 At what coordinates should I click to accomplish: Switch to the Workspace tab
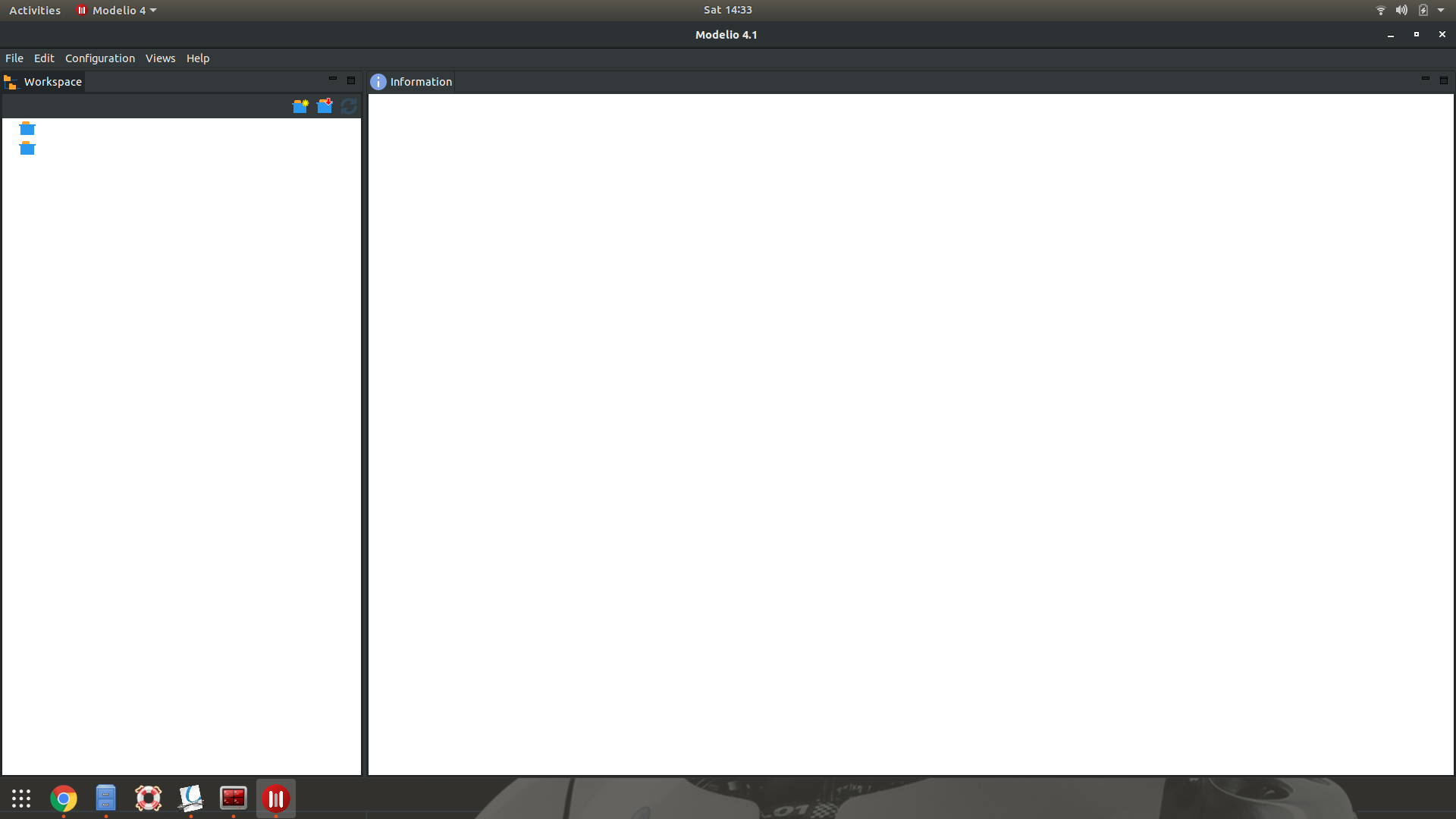pos(52,82)
